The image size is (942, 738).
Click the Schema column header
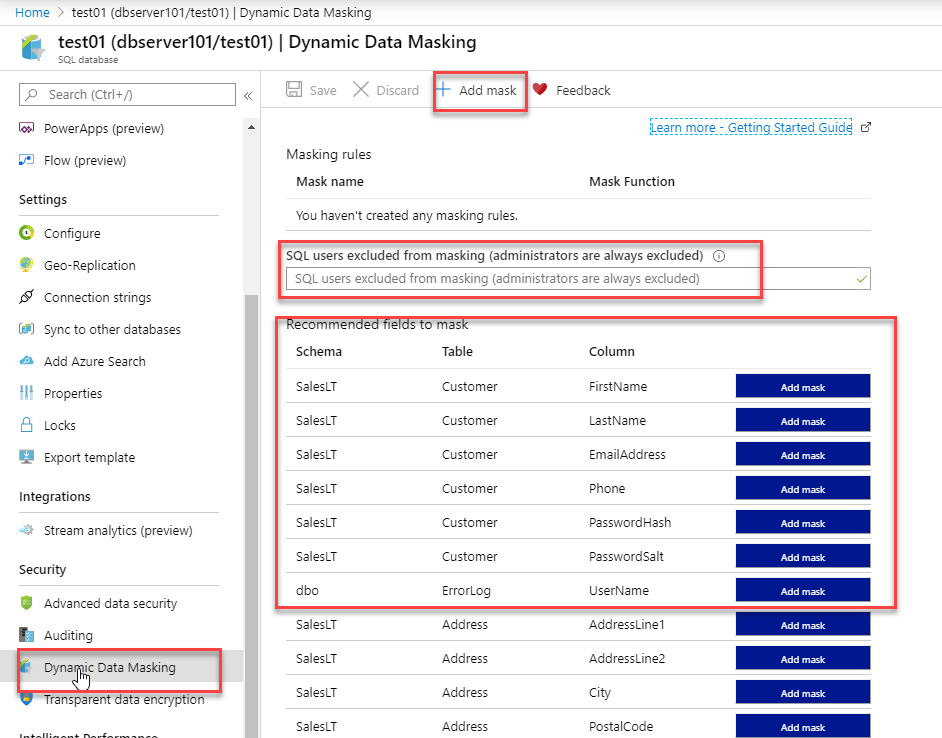click(319, 352)
